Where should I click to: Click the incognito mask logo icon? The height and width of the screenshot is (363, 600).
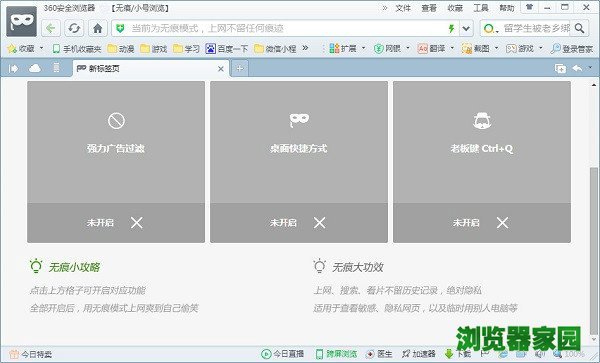pos(21,22)
